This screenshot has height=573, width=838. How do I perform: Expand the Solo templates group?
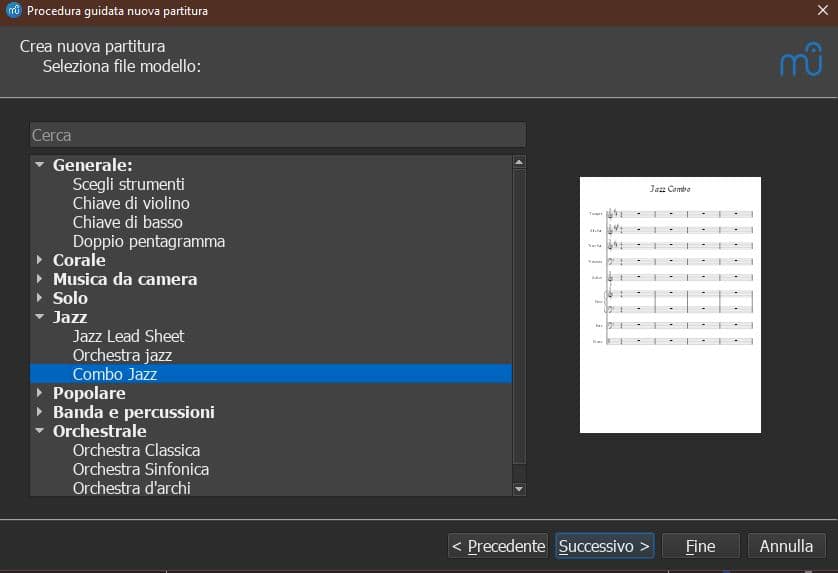pos(39,298)
